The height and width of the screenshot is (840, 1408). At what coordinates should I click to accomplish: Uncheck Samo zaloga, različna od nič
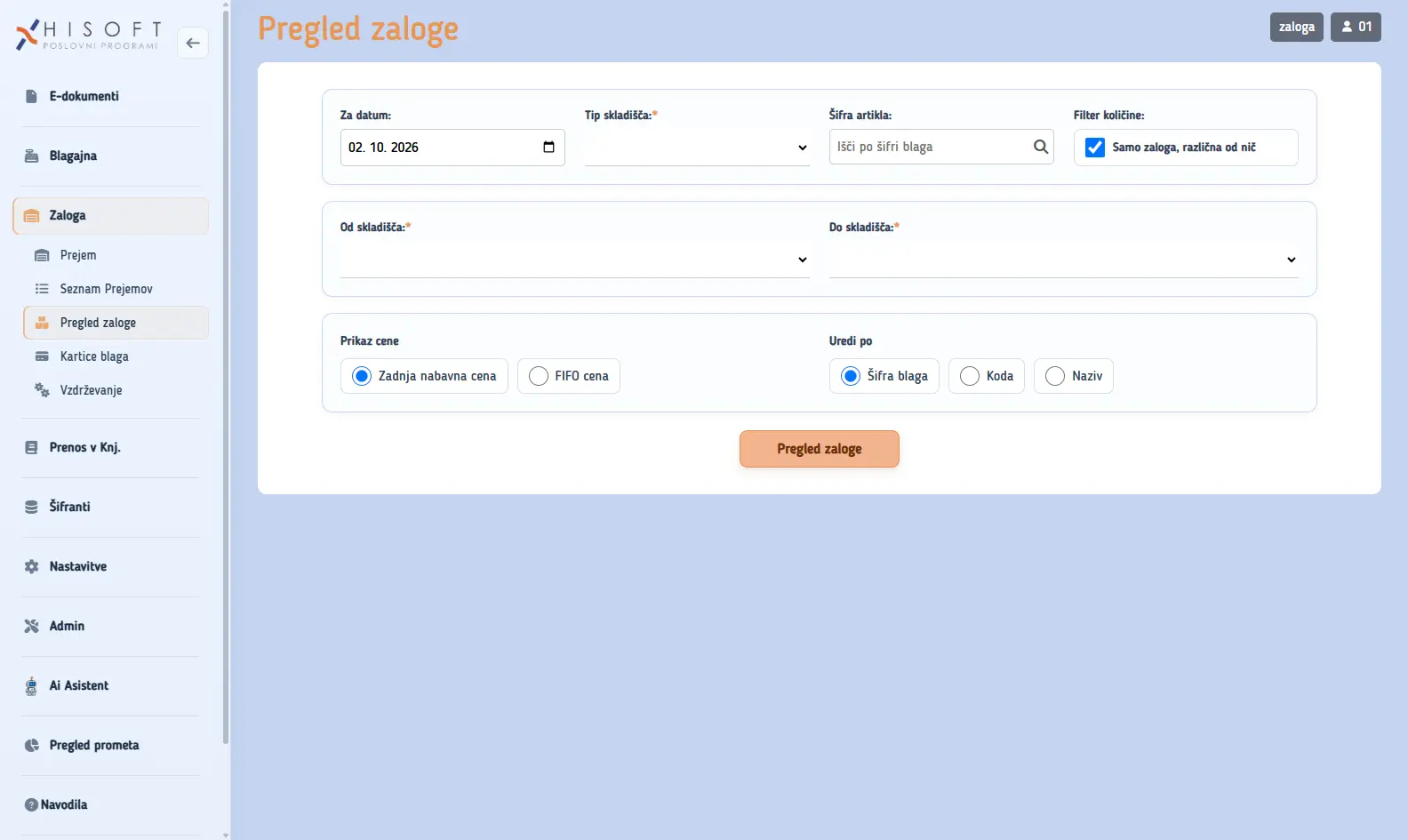click(x=1095, y=148)
